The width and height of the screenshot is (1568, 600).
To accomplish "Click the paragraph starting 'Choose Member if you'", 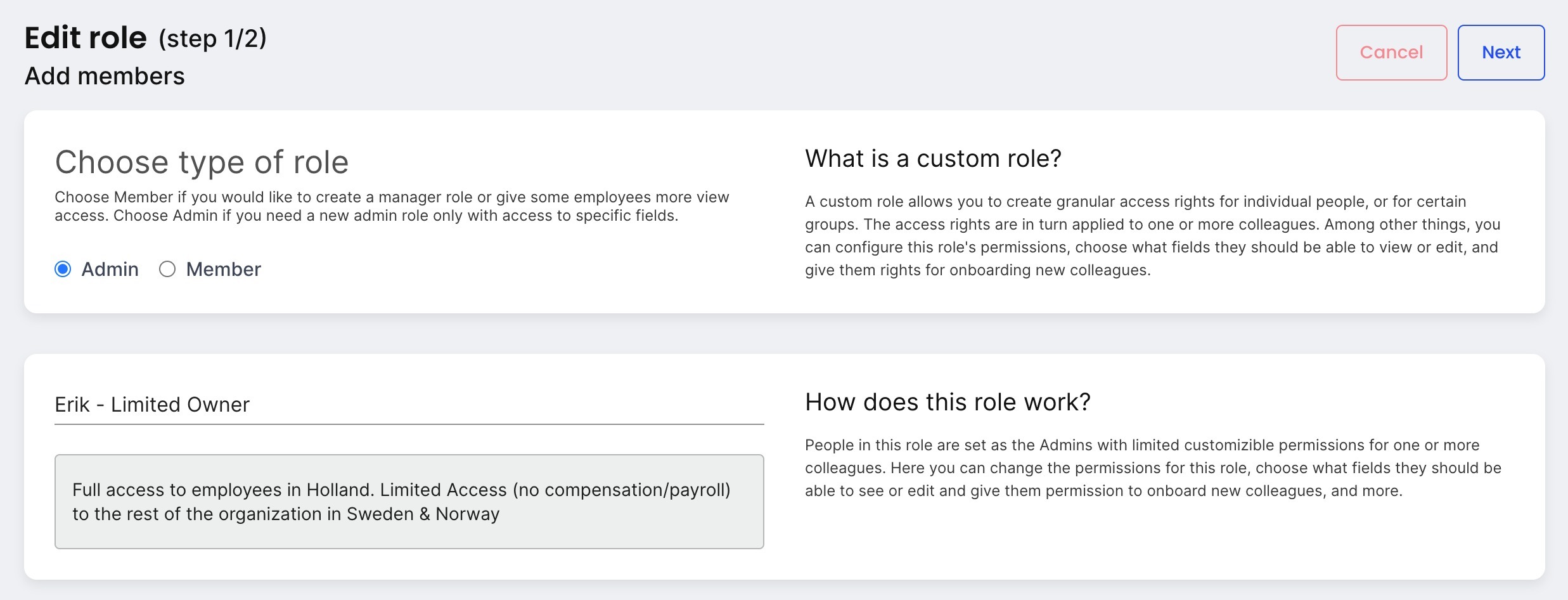I will click(392, 206).
